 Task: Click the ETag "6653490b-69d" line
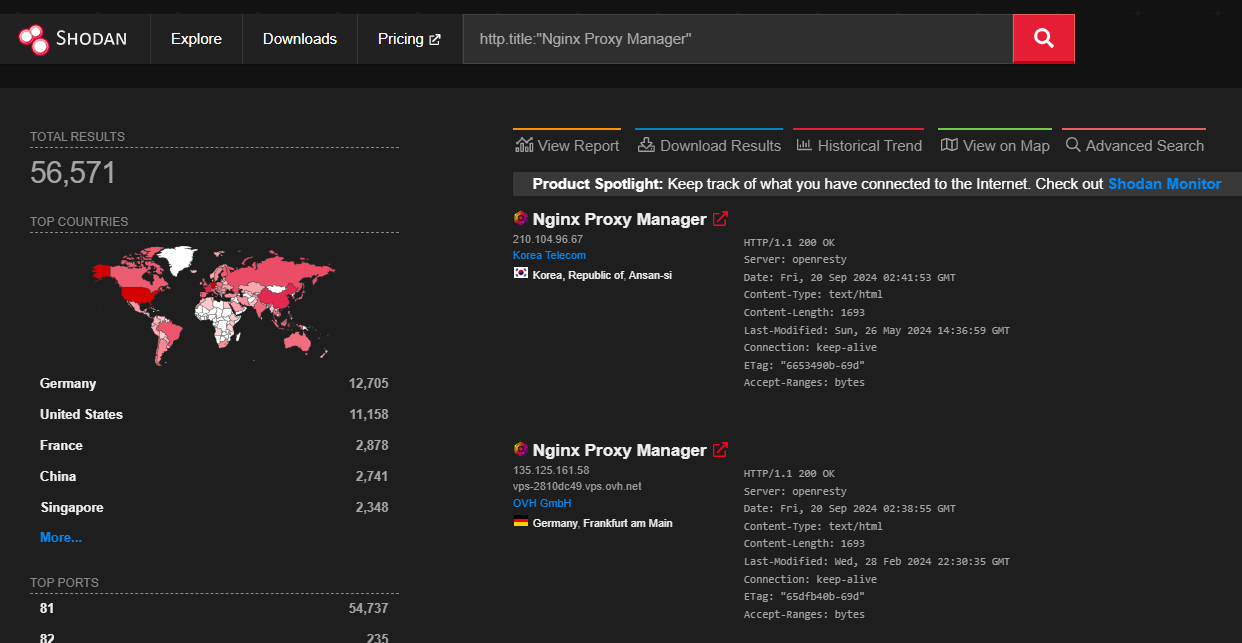[x=804, y=365]
